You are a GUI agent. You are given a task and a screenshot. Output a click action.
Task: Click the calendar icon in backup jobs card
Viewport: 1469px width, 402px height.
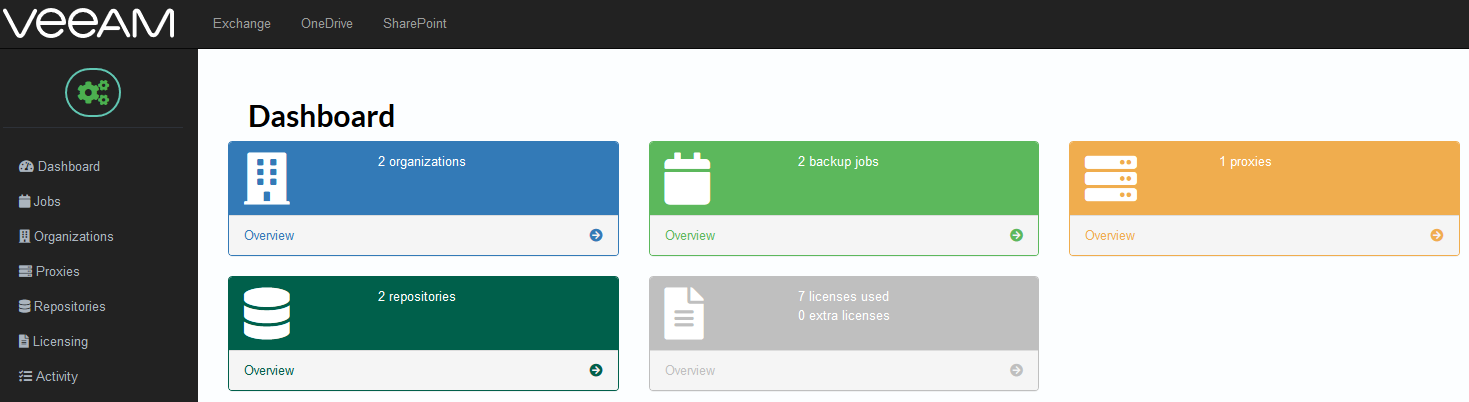[687, 178]
